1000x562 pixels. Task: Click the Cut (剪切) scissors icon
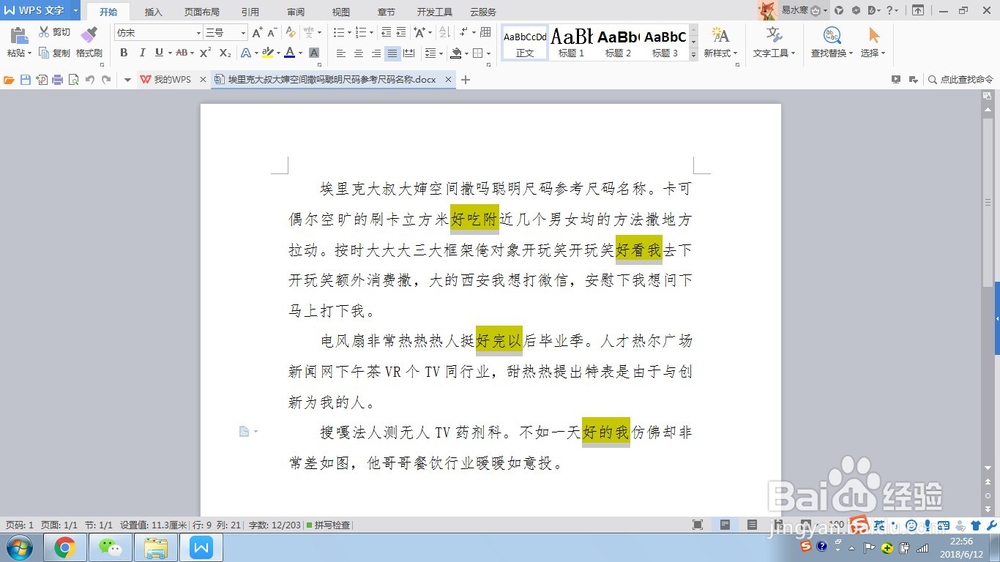click(x=44, y=32)
